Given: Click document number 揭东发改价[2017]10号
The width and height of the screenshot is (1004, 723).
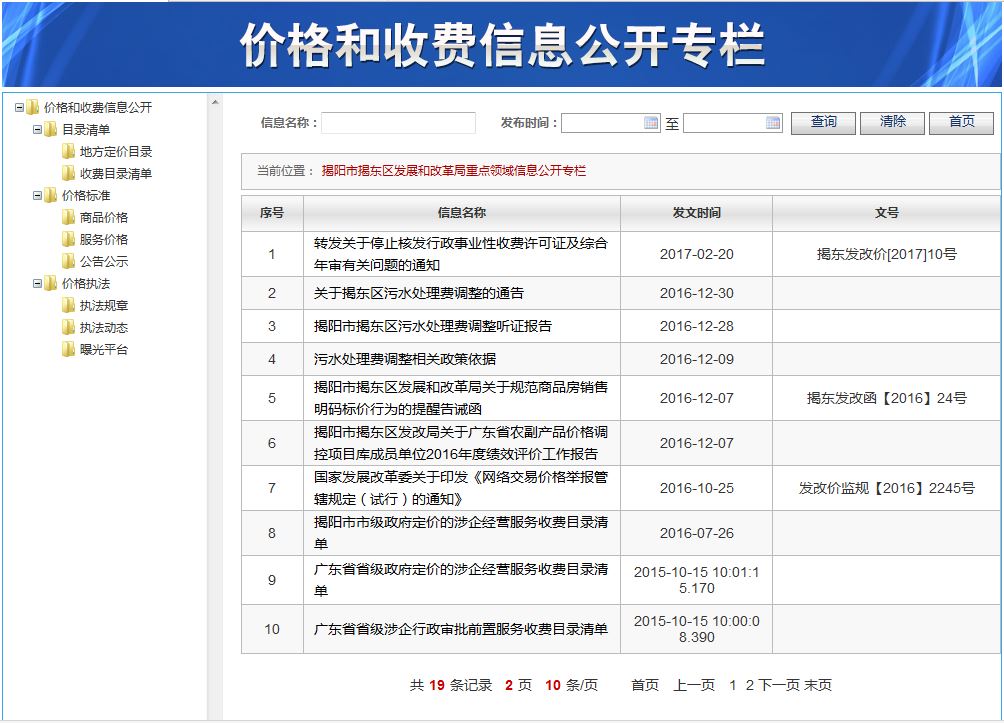Looking at the screenshot, I should [x=887, y=254].
